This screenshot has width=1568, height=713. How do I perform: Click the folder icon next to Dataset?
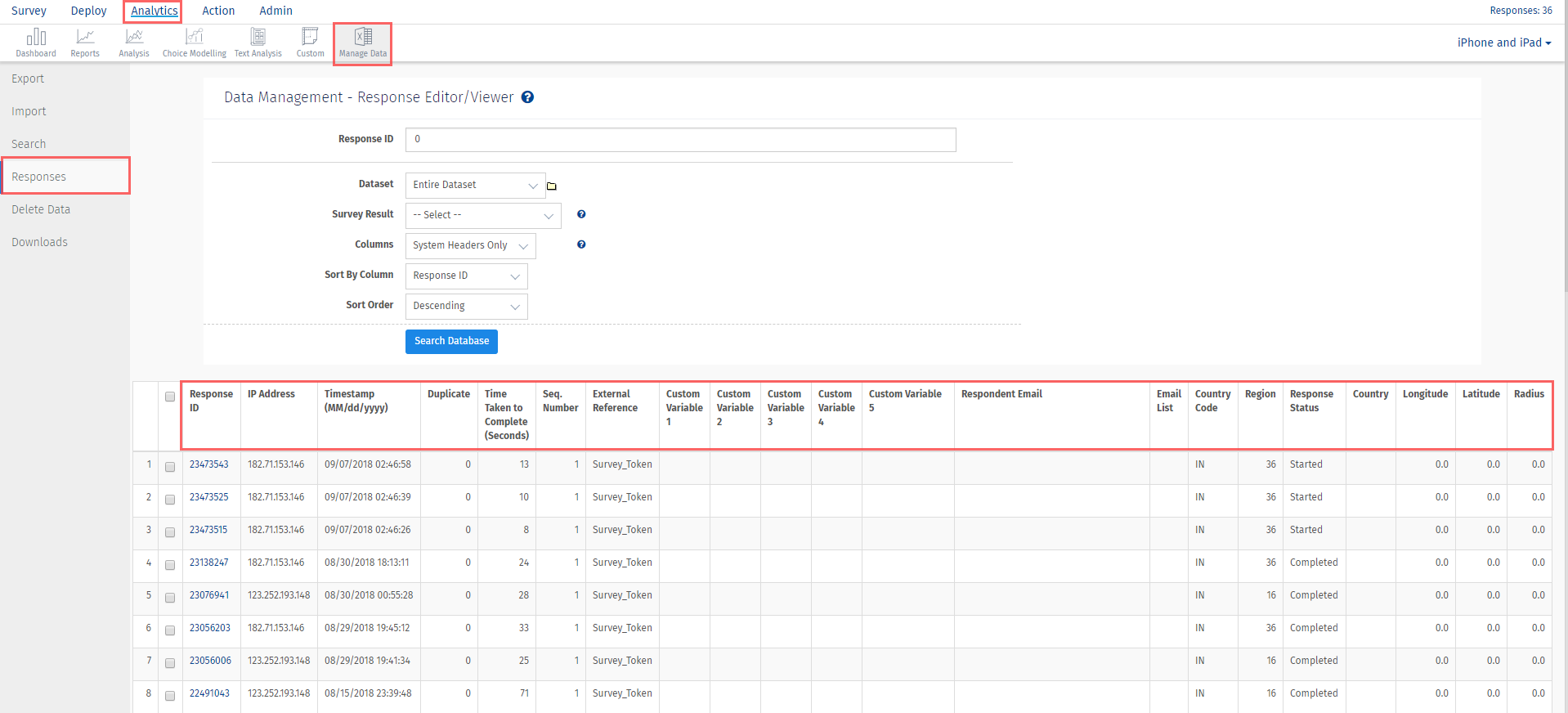[552, 186]
